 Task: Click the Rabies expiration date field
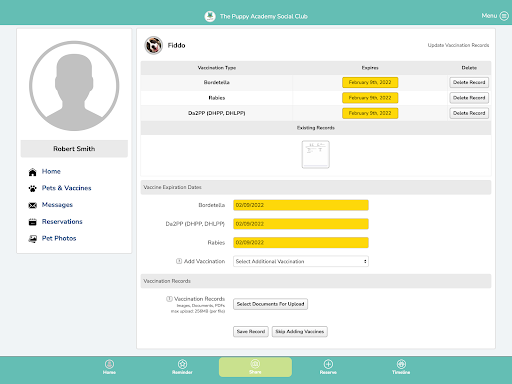(301, 243)
